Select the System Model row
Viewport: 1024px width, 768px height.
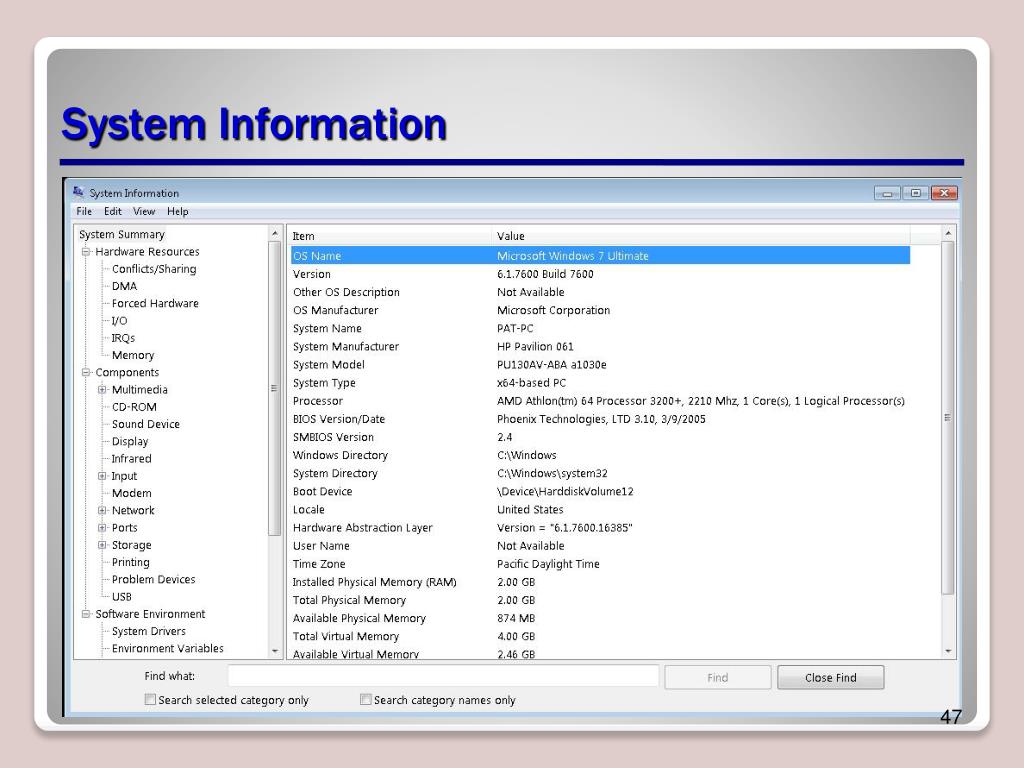click(600, 365)
